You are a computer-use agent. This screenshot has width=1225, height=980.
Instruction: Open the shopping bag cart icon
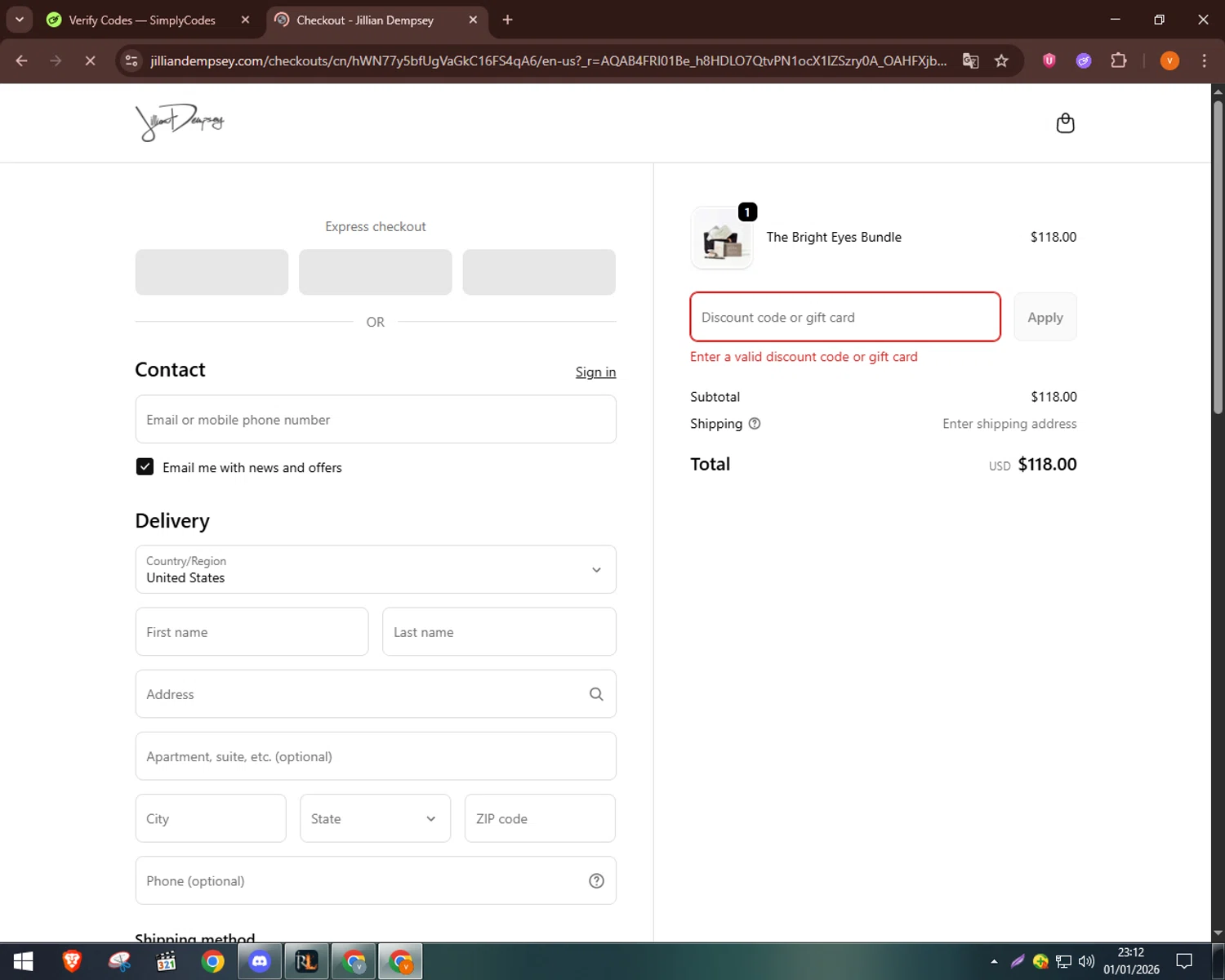pyautogui.click(x=1065, y=123)
